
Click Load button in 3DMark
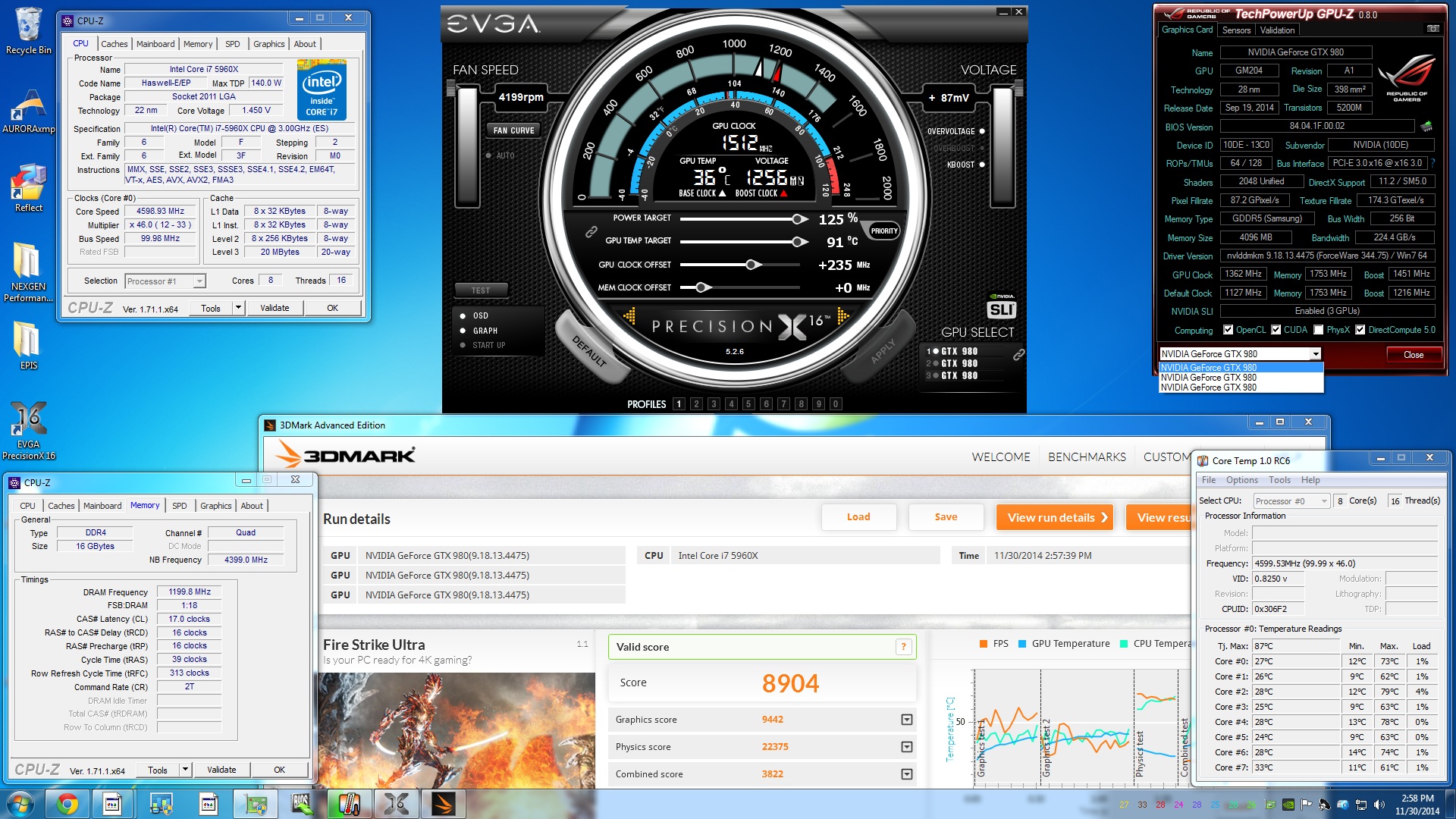(x=858, y=517)
